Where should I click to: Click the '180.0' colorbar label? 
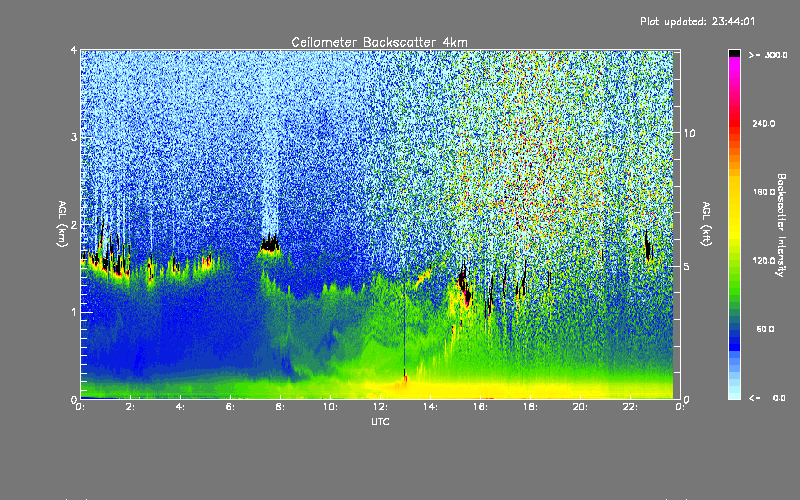pos(764,192)
